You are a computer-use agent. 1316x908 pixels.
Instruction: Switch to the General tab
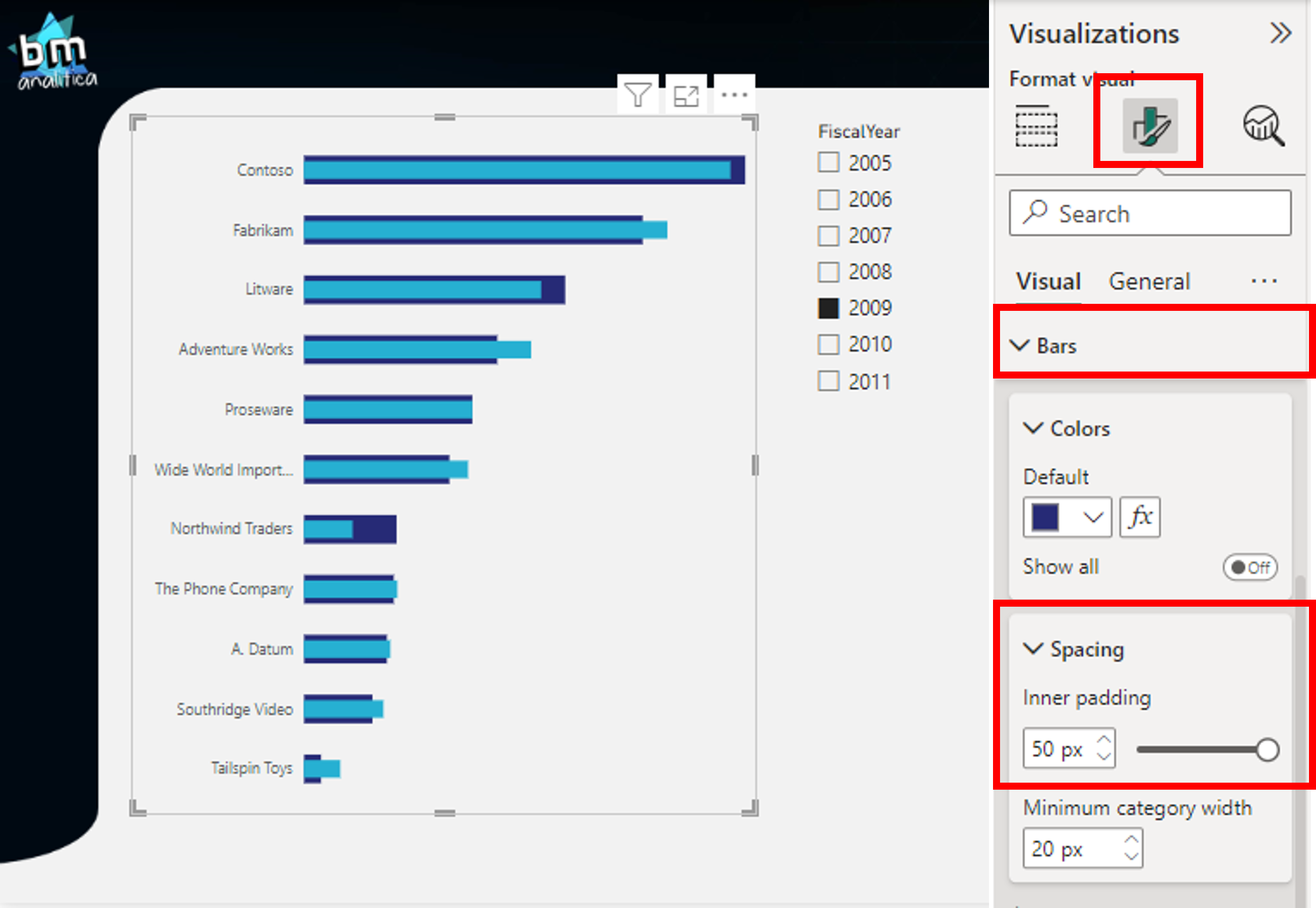click(1149, 282)
